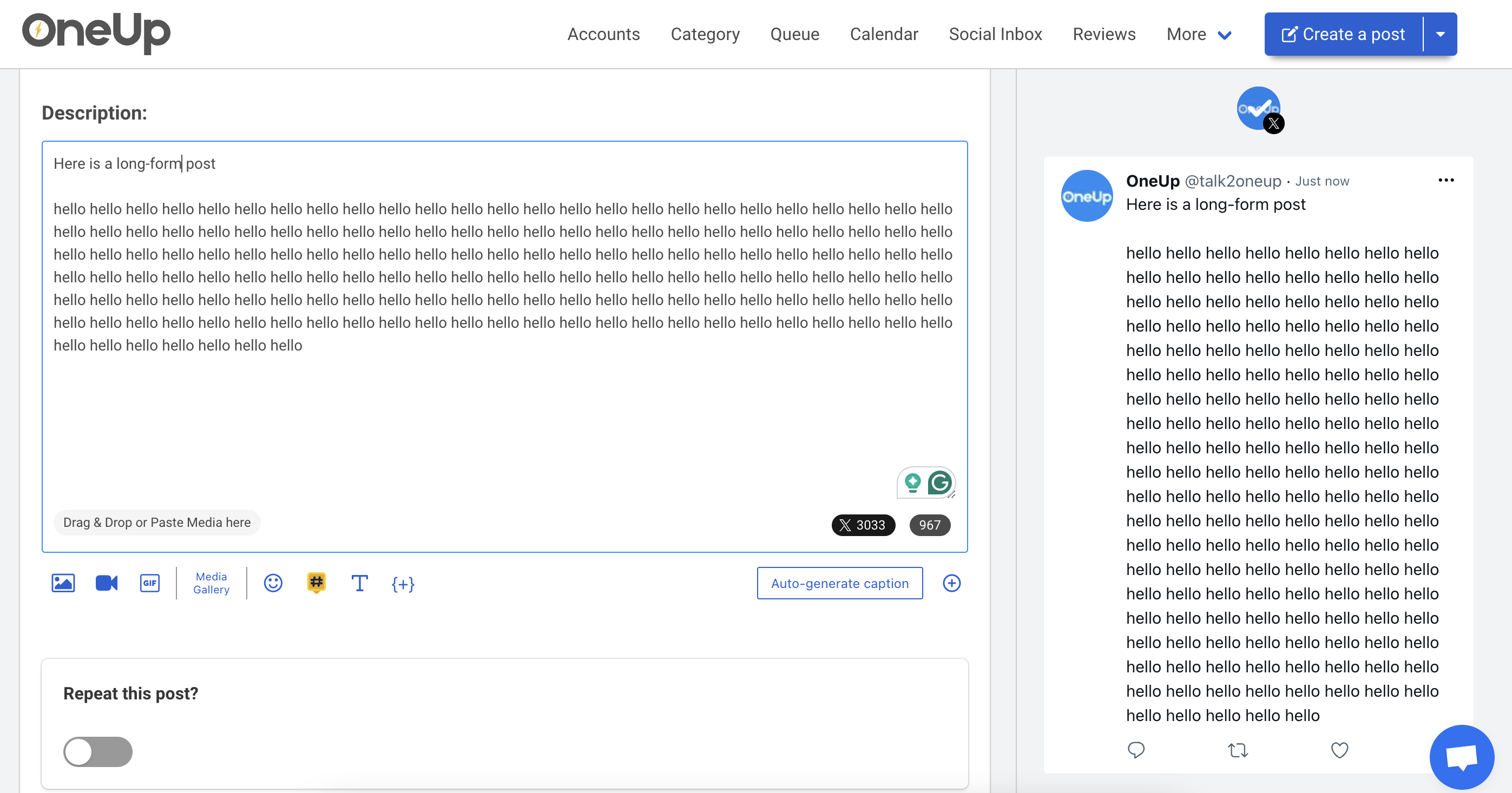This screenshot has width=1512, height=793.
Task: Open the Media Gallery link
Action: pyautogui.click(x=211, y=583)
